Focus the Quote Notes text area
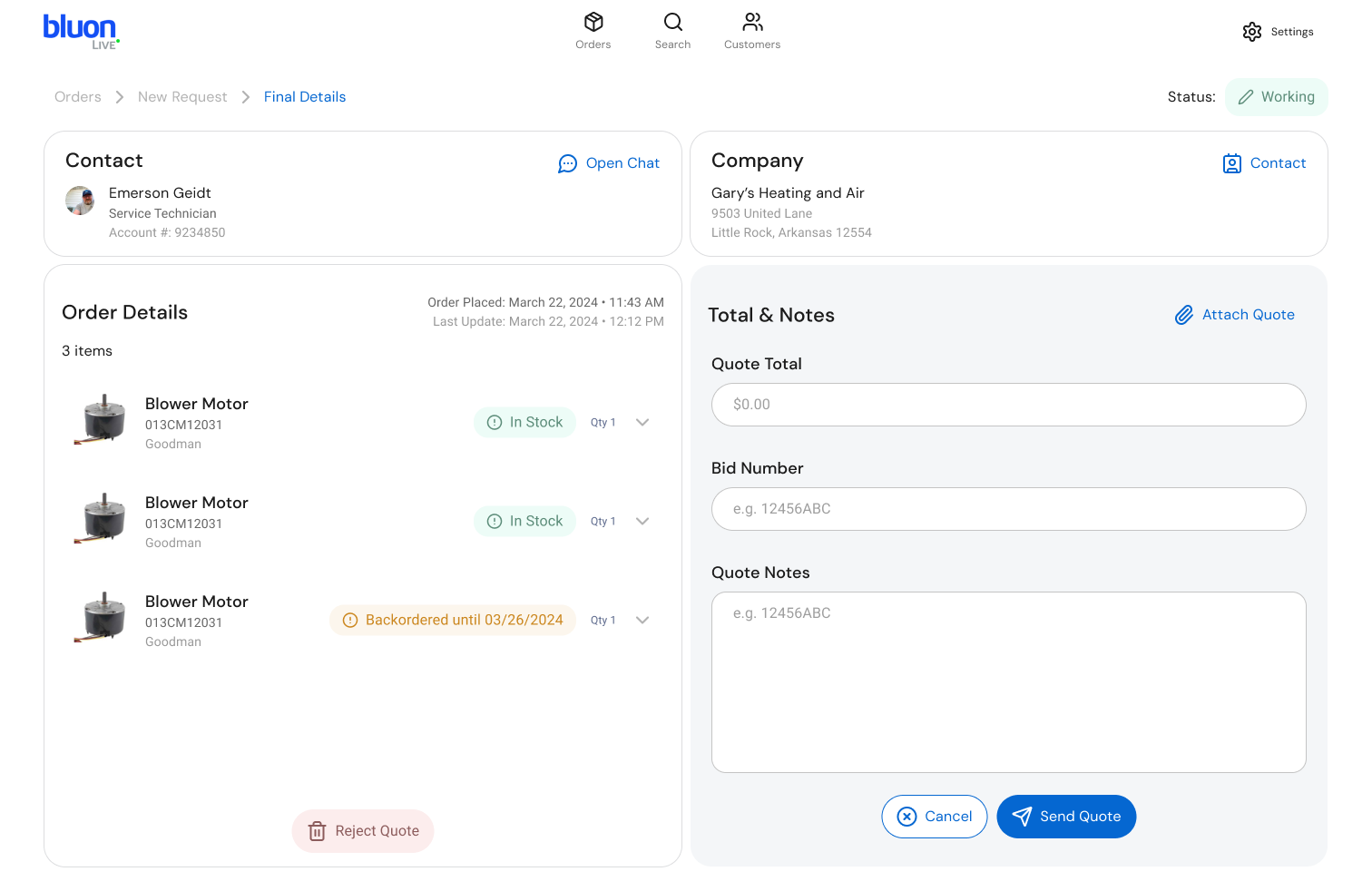The image size is (1372, 891). 1008,682
